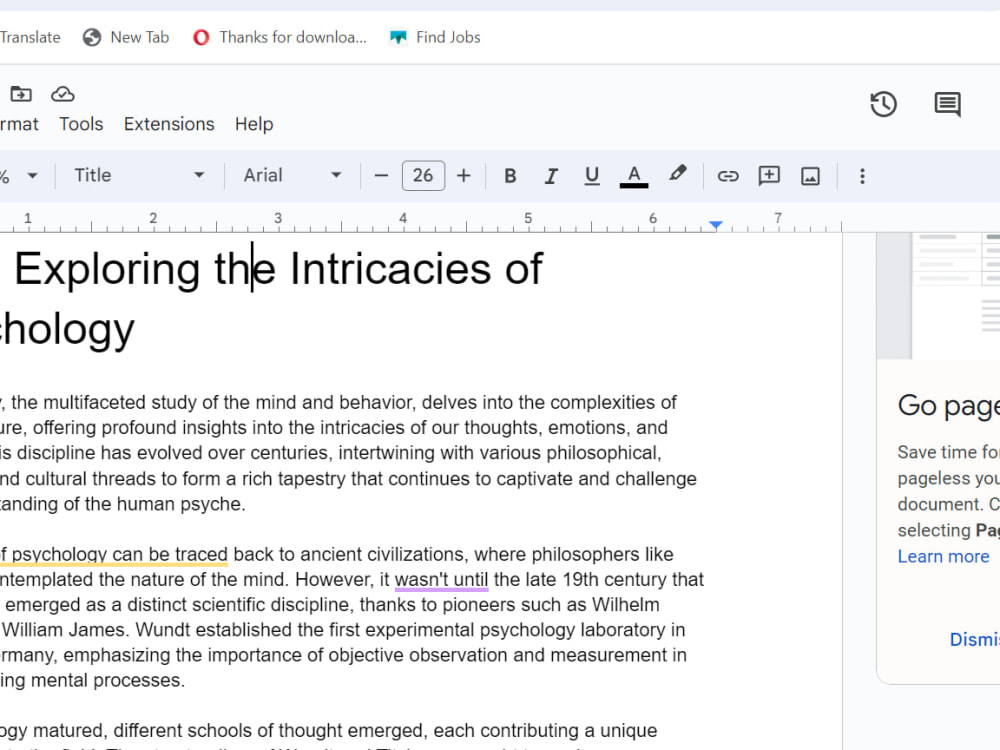The image size is (1000, 750).
Task: Toggle bold formatting
Action: click(x=510, y=176)
